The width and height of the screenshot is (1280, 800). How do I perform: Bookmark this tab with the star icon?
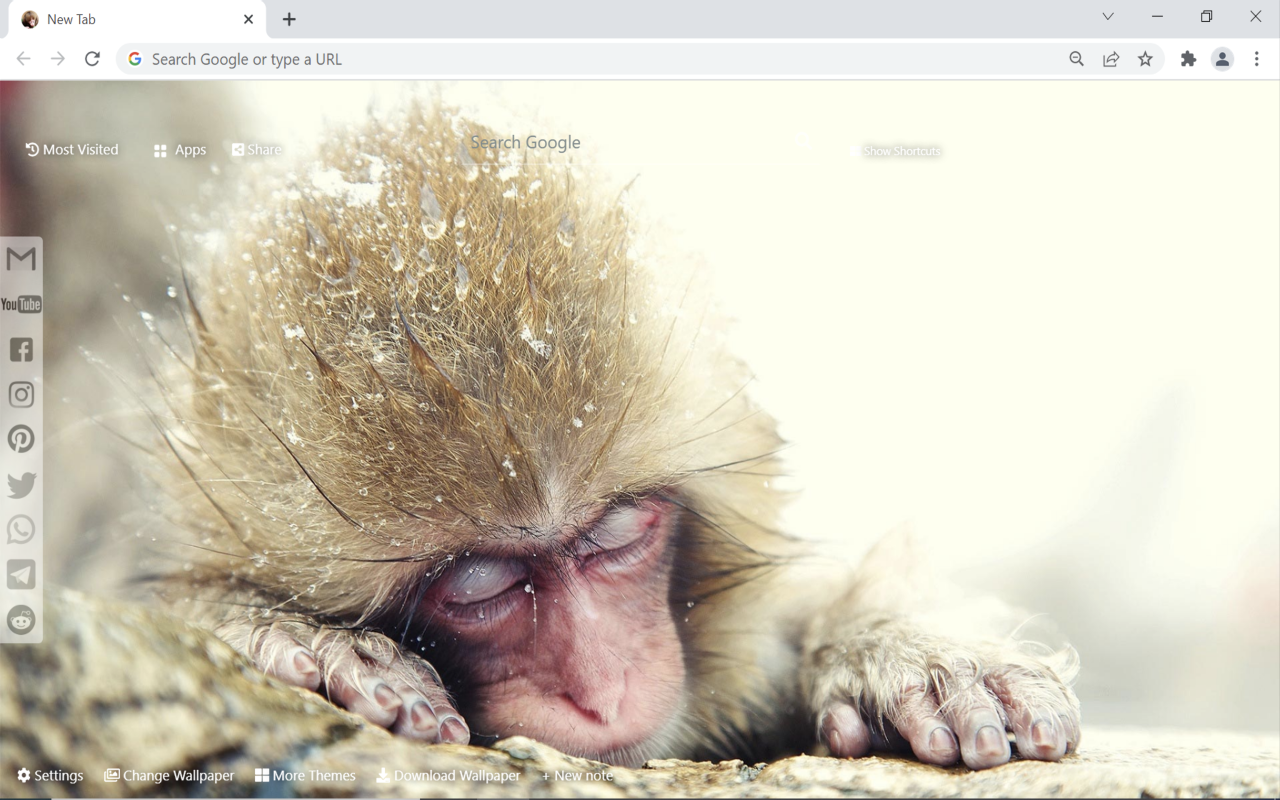point(1145,59)
